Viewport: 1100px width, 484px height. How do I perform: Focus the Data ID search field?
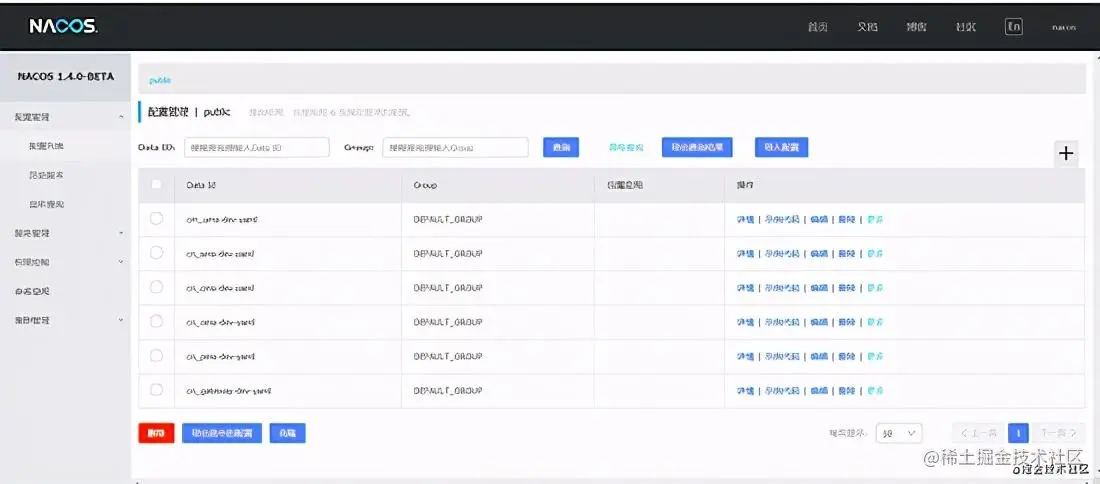(x=257, y=147)
